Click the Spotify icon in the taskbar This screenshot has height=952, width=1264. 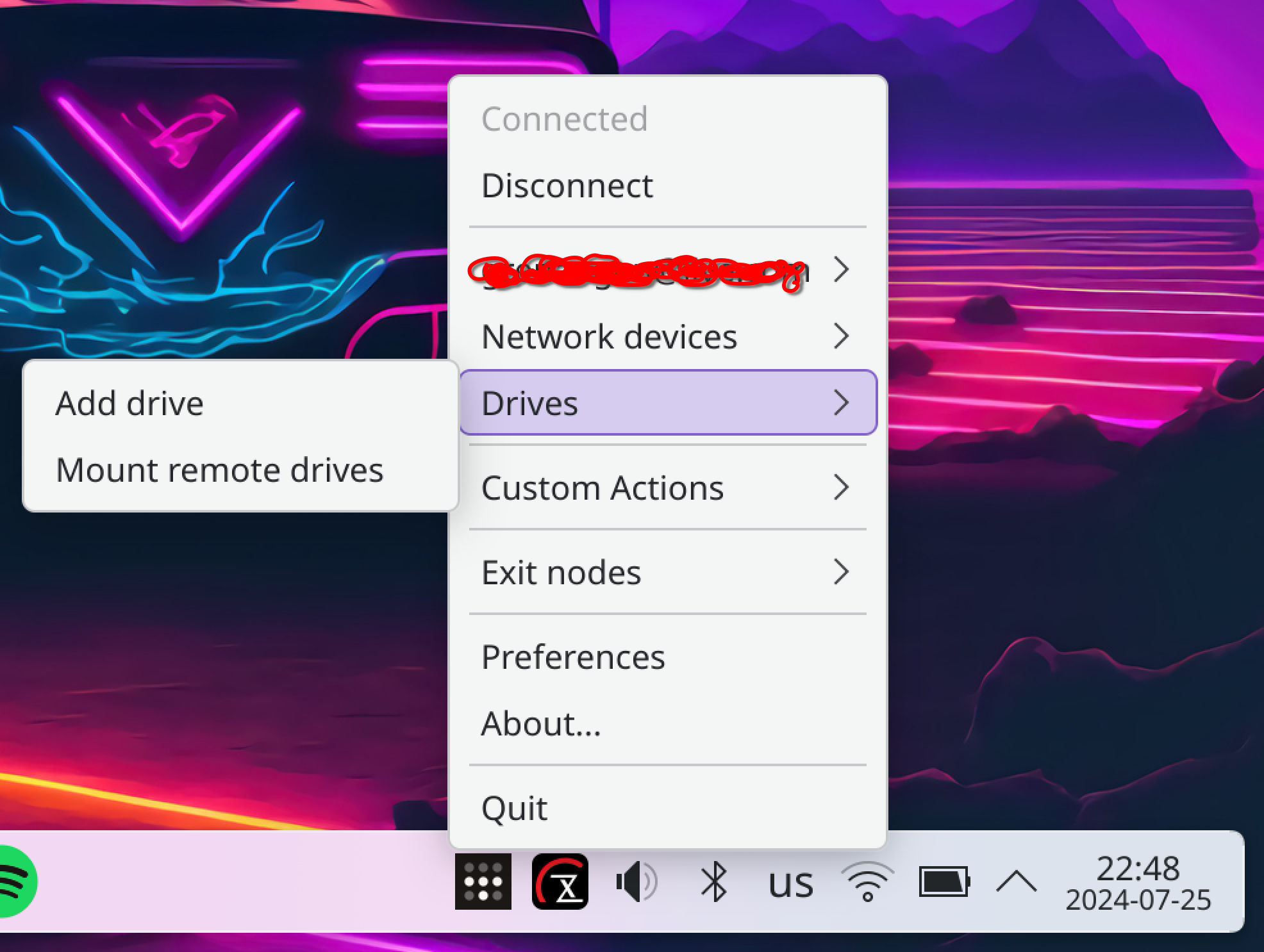click(15, 882)
